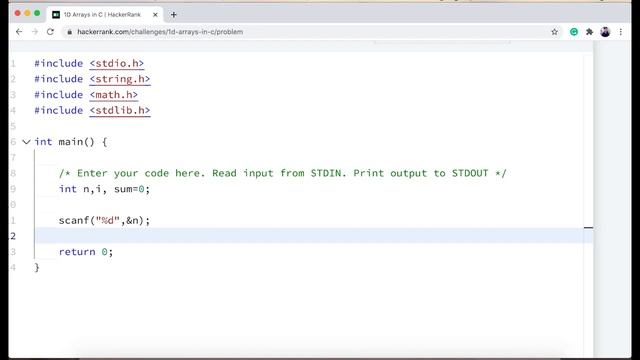
Task: Click the #include <string.h> line
Action: (92, 79)
